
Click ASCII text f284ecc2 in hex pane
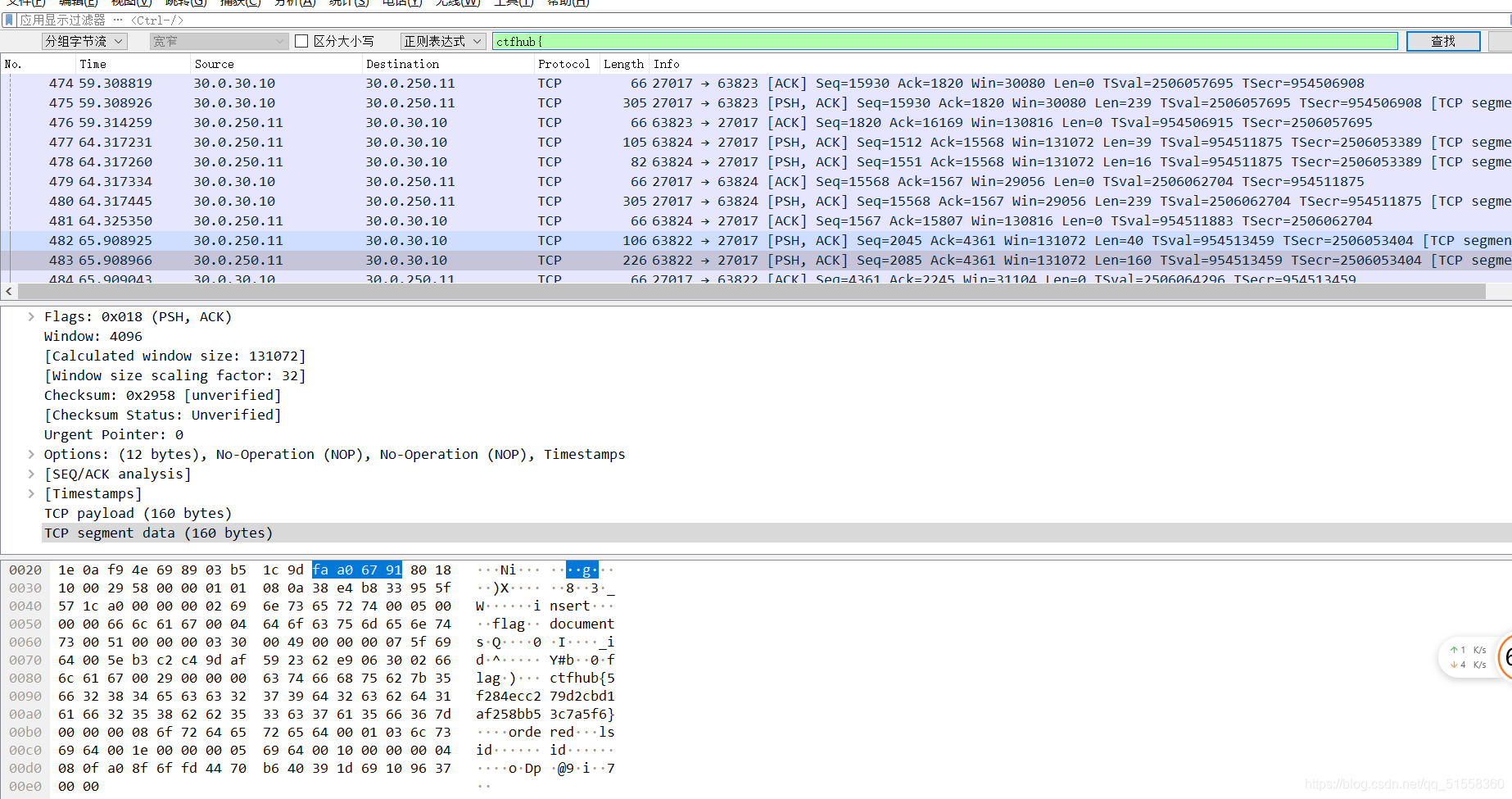(509, 696)
